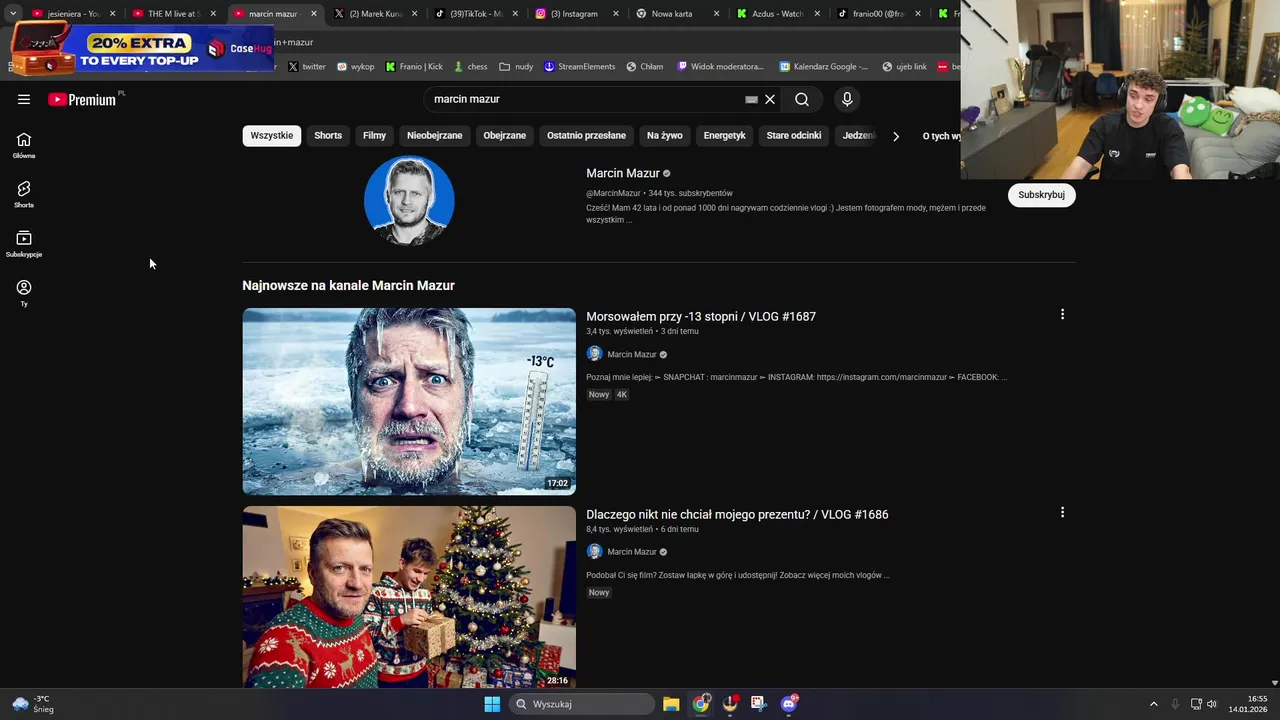Click the frozen face video thumbnail
Viewport: 1280px width, 720px height.
[x=409, y=401]
